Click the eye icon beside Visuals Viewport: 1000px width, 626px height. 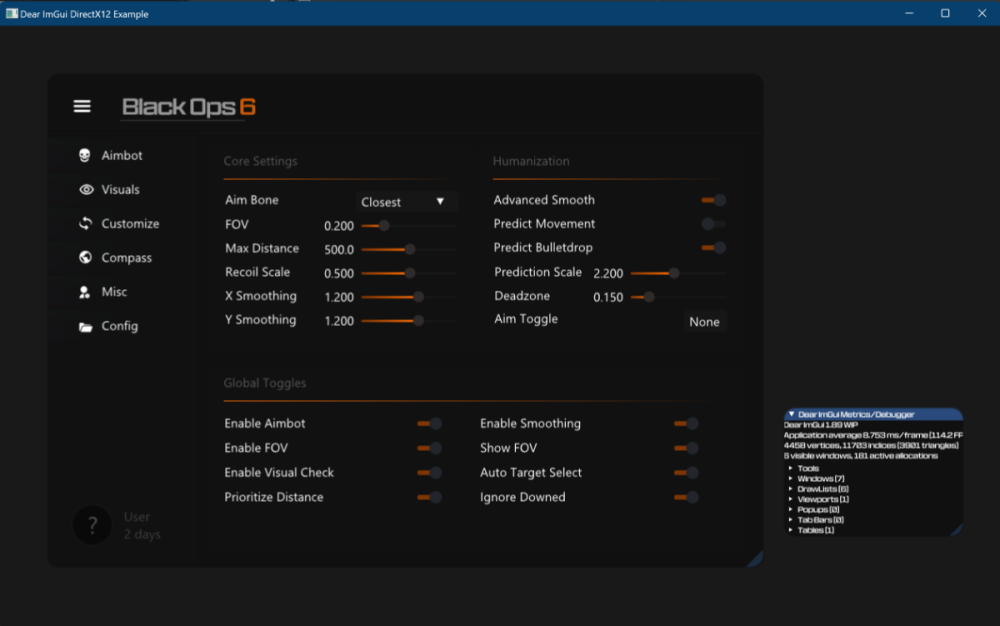[85, 190]
